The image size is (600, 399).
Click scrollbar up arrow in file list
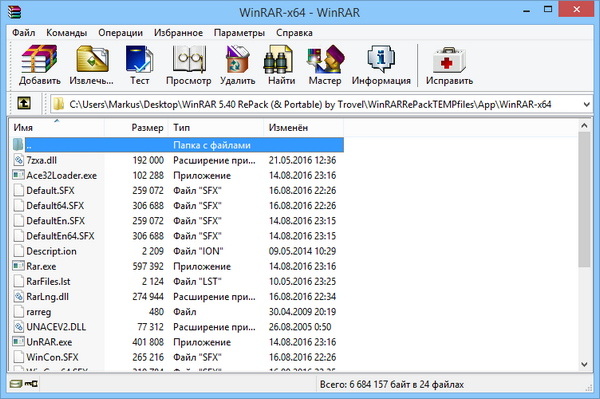(x=584, y=125)
